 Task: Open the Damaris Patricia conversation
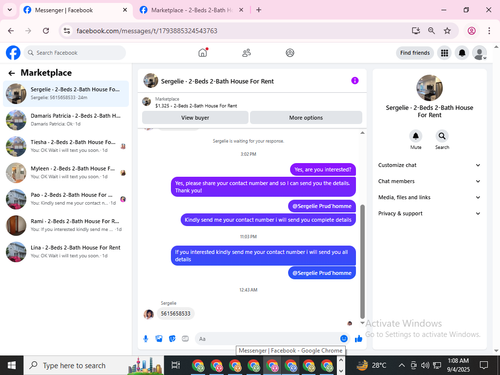tap(66, 120)
